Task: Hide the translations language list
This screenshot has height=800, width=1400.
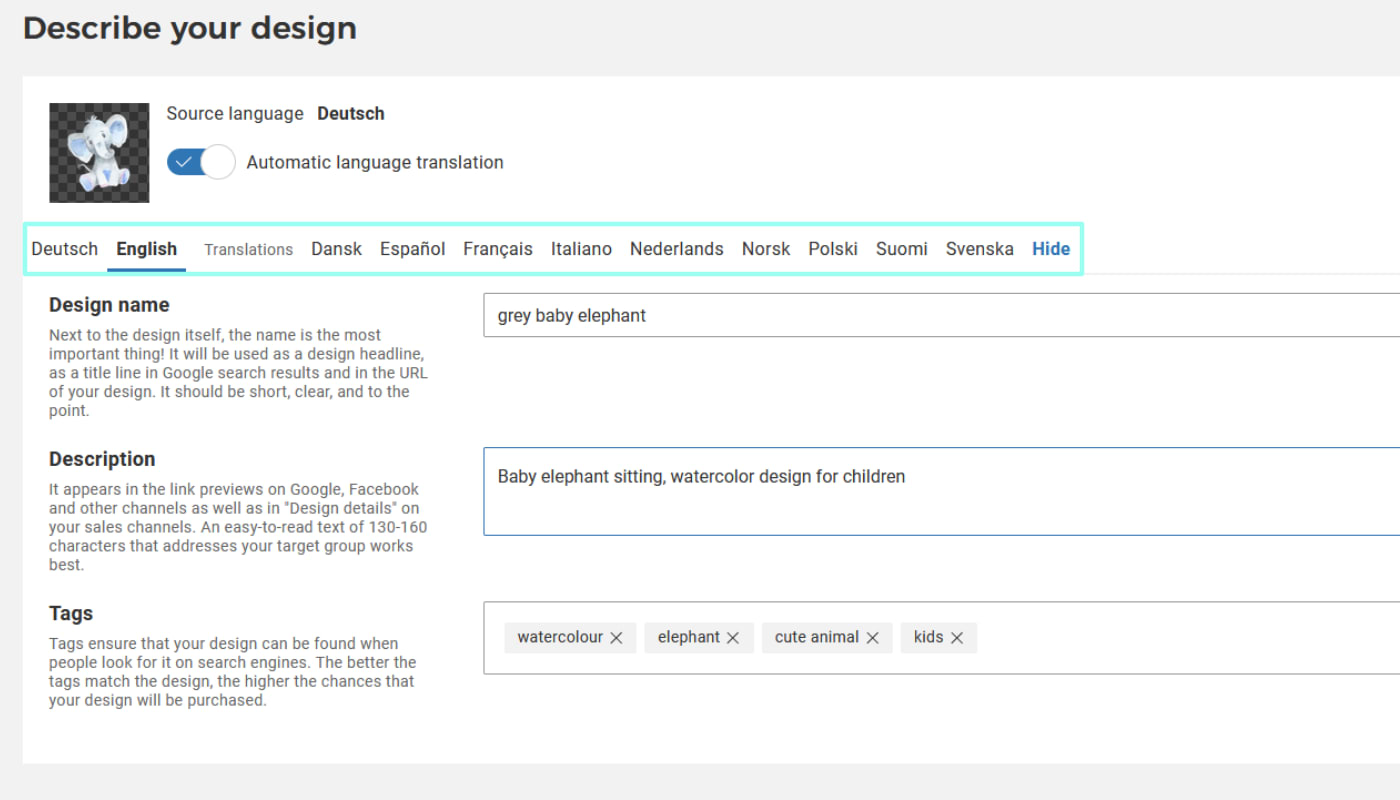Action: coord(1051,249)
